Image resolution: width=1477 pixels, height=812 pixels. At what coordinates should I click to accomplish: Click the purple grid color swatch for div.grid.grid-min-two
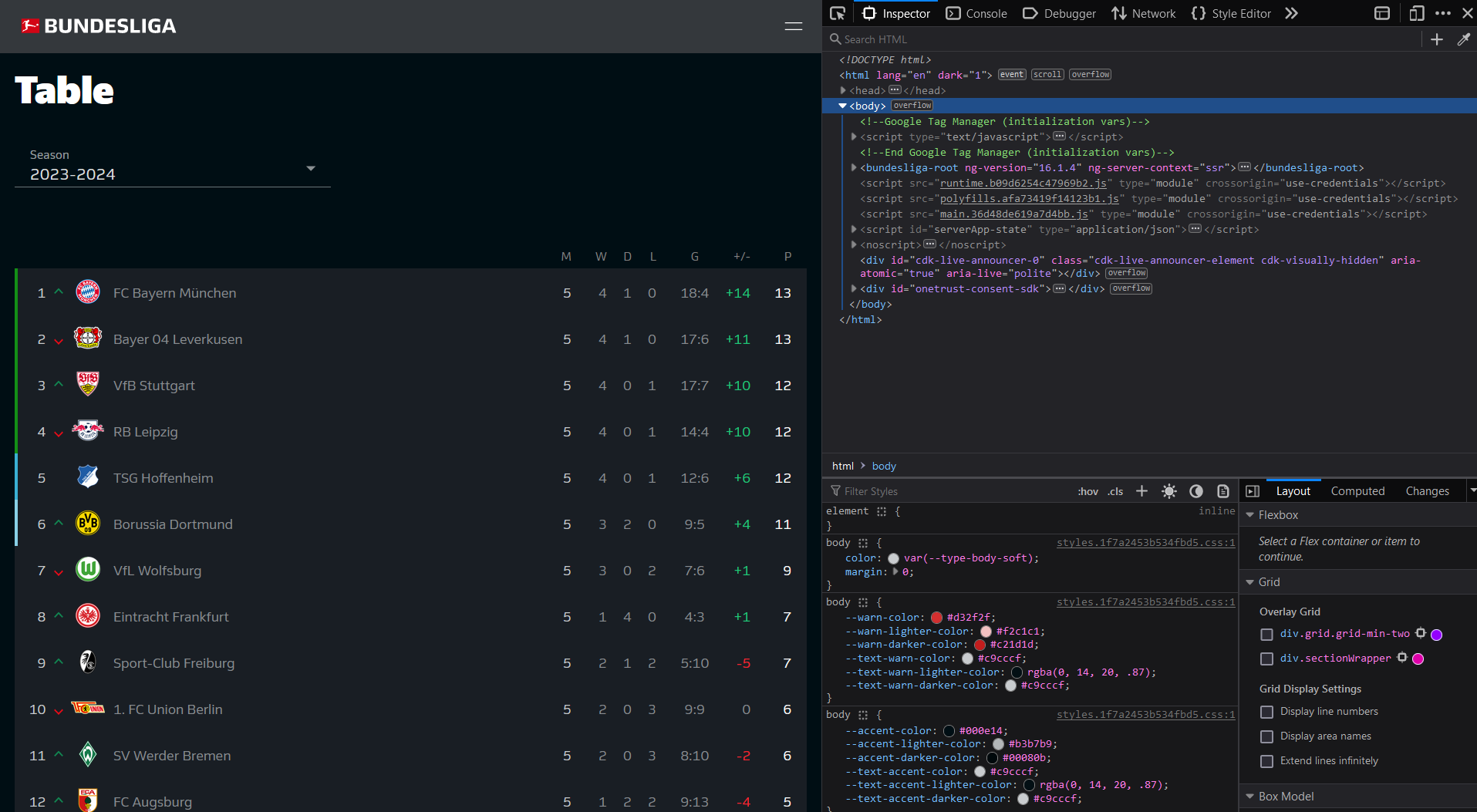(1436, 635)
